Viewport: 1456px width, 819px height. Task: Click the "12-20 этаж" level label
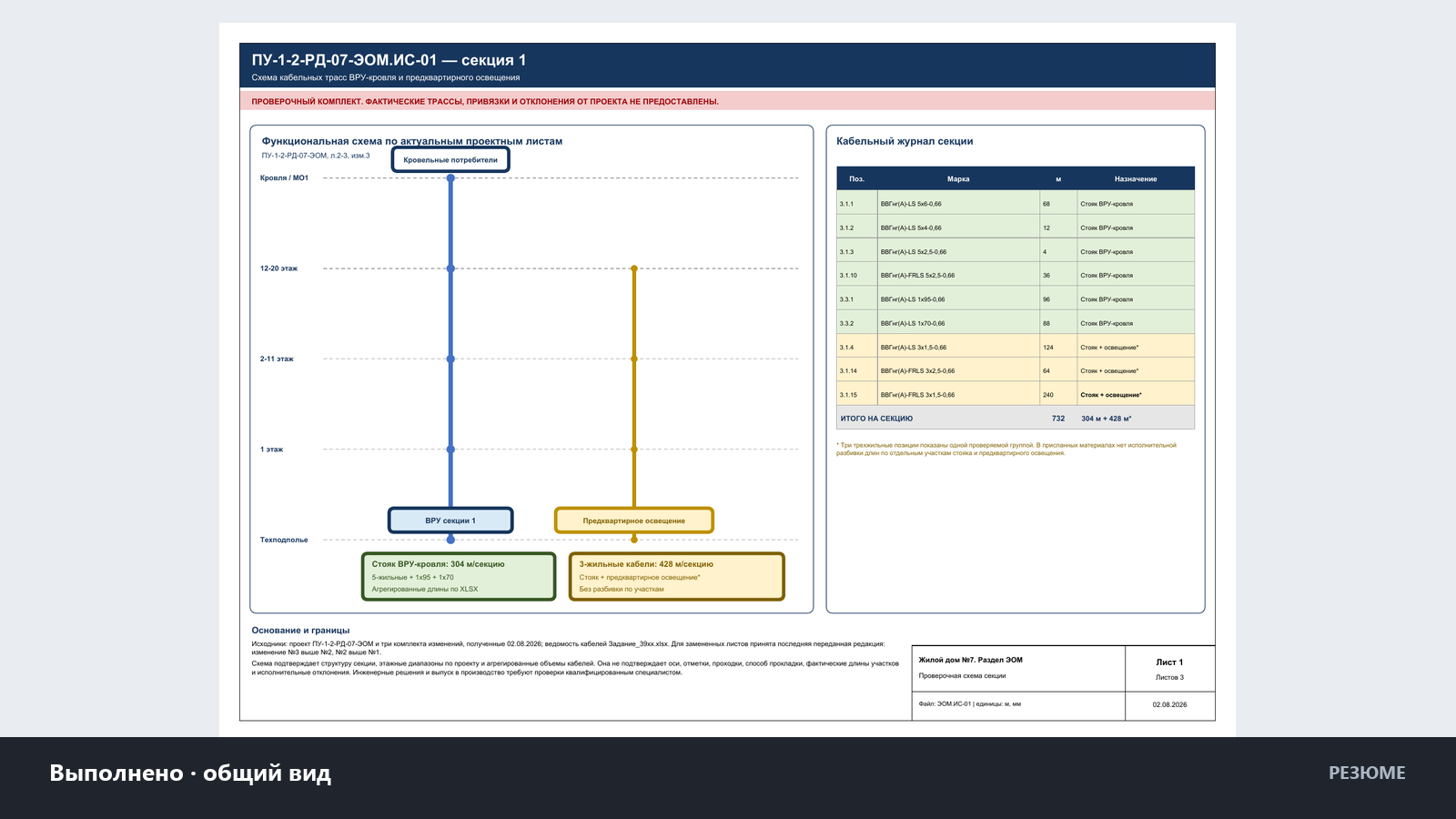click(x=278, y=268)
